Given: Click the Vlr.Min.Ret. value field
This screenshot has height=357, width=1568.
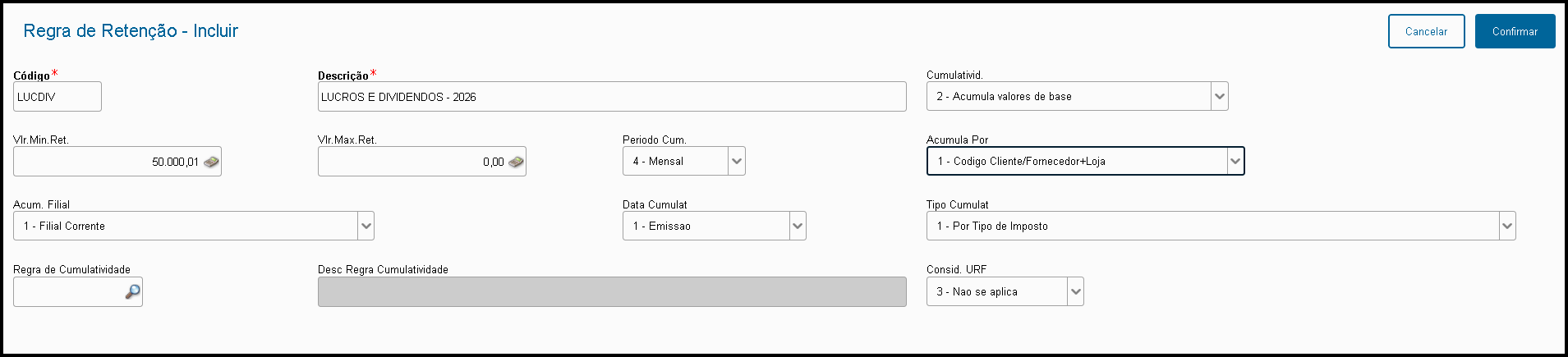Looking at the screenshot, I should pos(107,162).
